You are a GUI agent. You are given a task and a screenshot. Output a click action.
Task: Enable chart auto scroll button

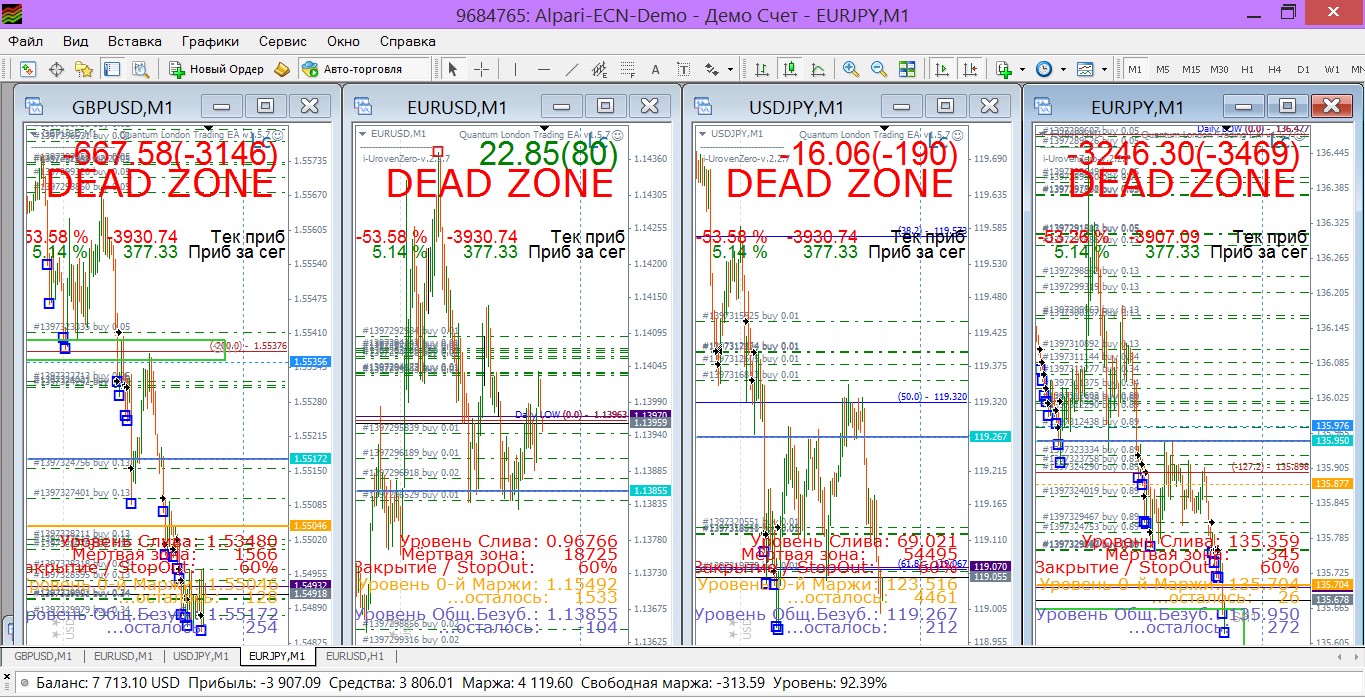click(x=941, y=69)
